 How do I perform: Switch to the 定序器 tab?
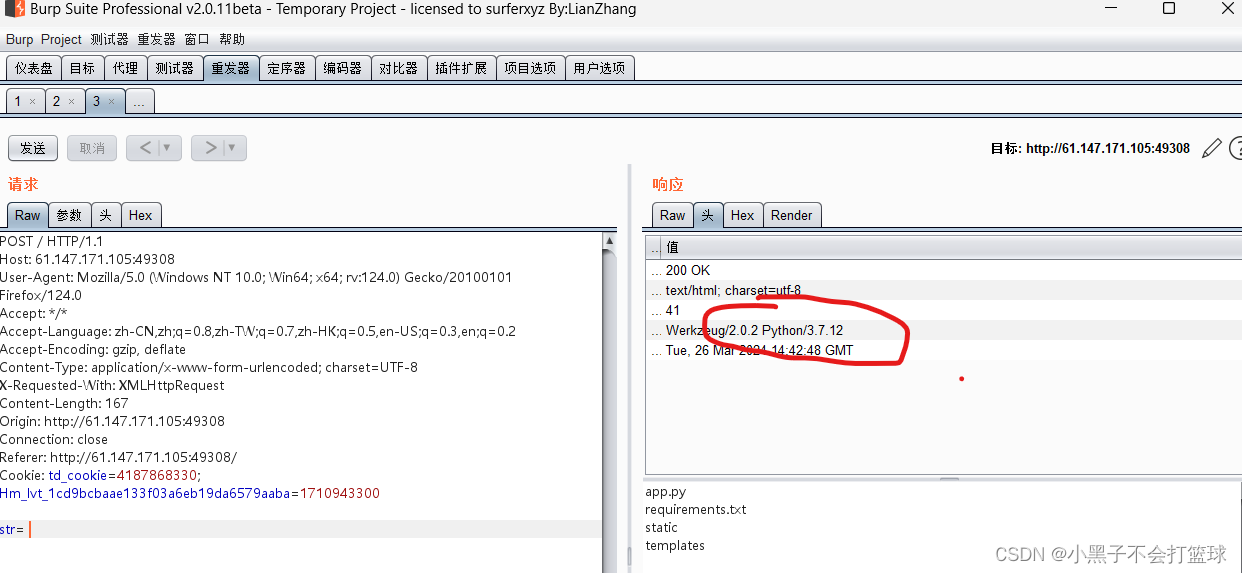coord(286,68)
